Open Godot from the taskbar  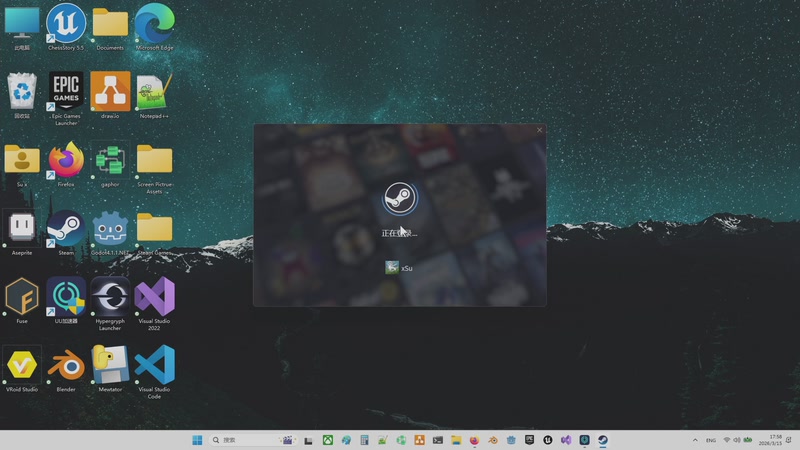click(511, 440)
